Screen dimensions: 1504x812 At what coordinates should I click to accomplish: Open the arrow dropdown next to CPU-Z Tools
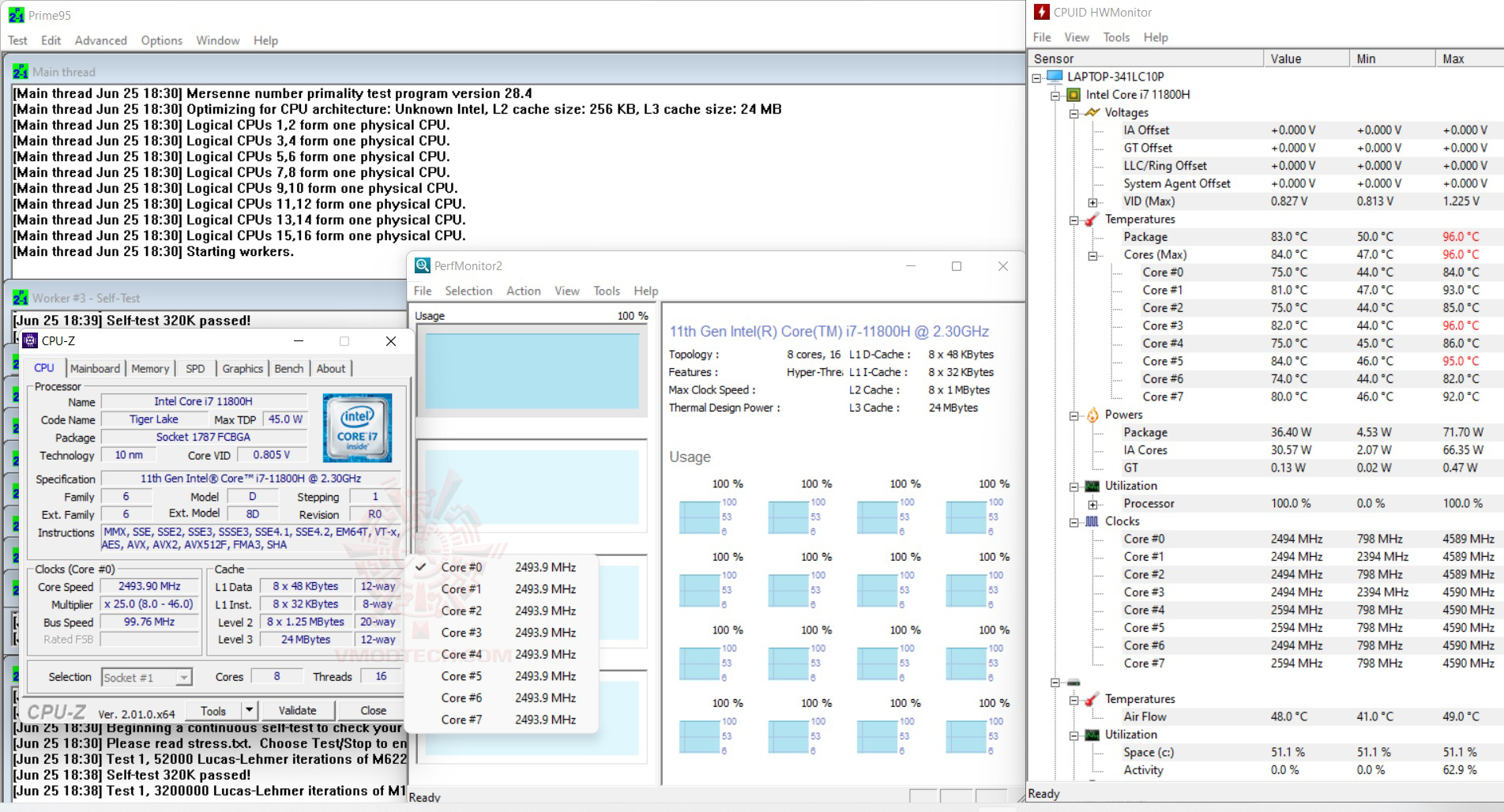(249, 711)
